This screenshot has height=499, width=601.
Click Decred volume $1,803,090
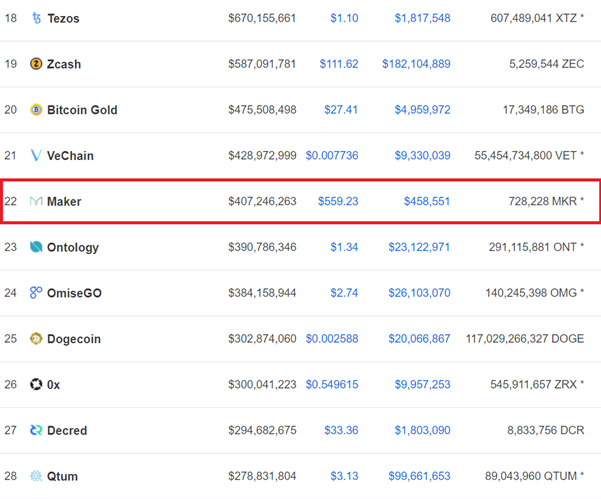tap(422, 430)
